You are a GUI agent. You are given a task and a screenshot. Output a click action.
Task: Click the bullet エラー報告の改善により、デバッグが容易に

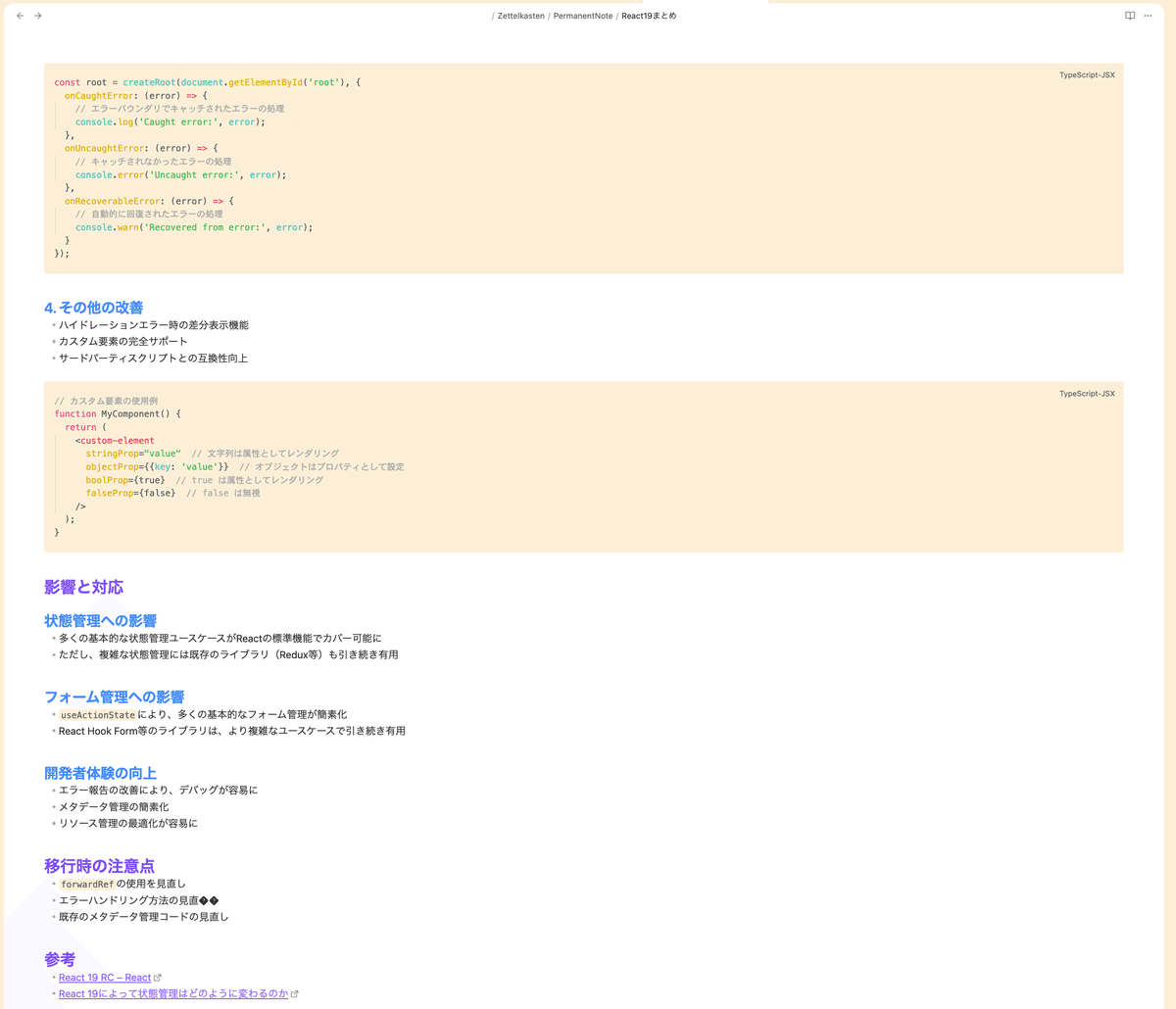click(x=158, y=790)
